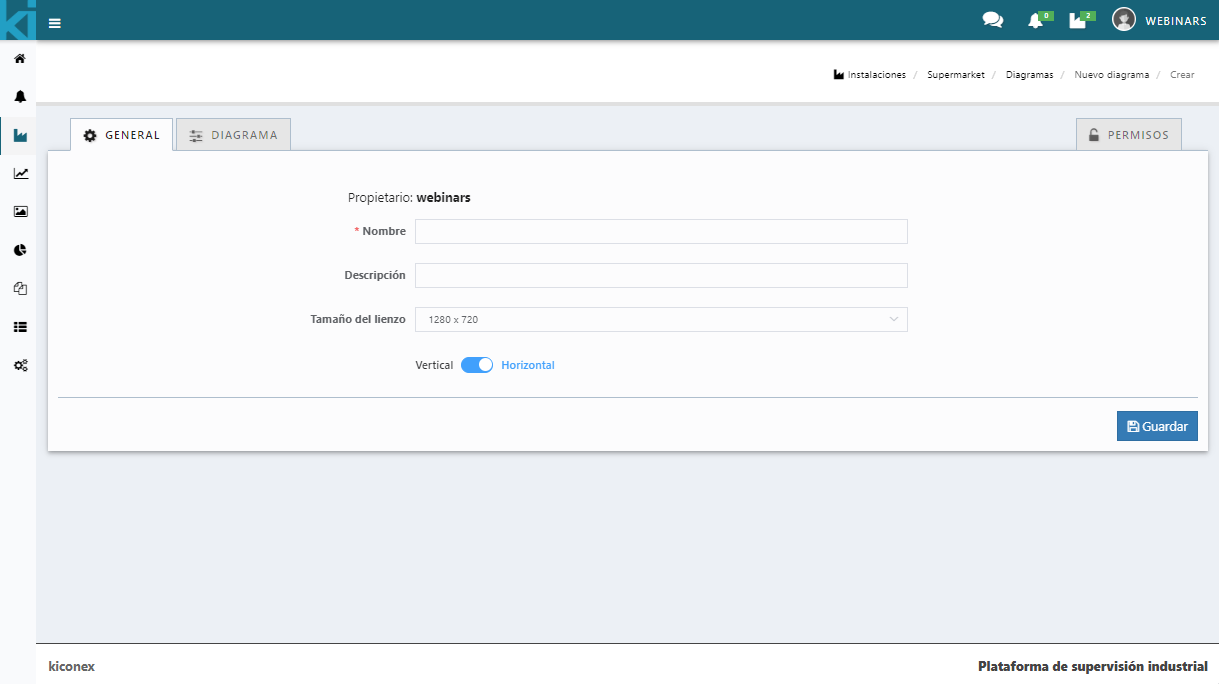Toggle the Vertical/Horizontal orientation switch
Screen dimensions: 1219x684
point(477,365)
